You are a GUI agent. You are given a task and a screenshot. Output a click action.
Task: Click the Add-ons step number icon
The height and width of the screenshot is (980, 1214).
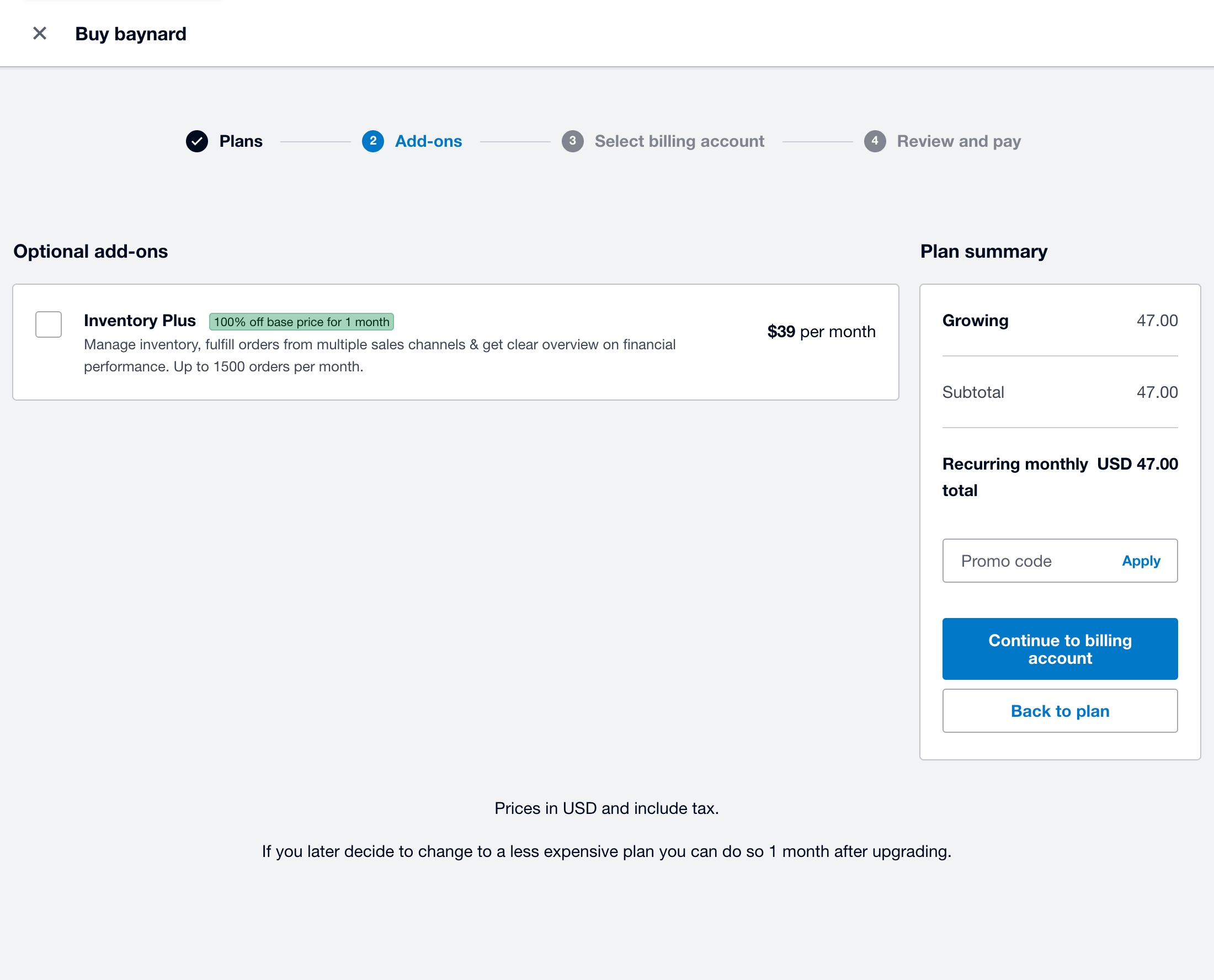372,142
